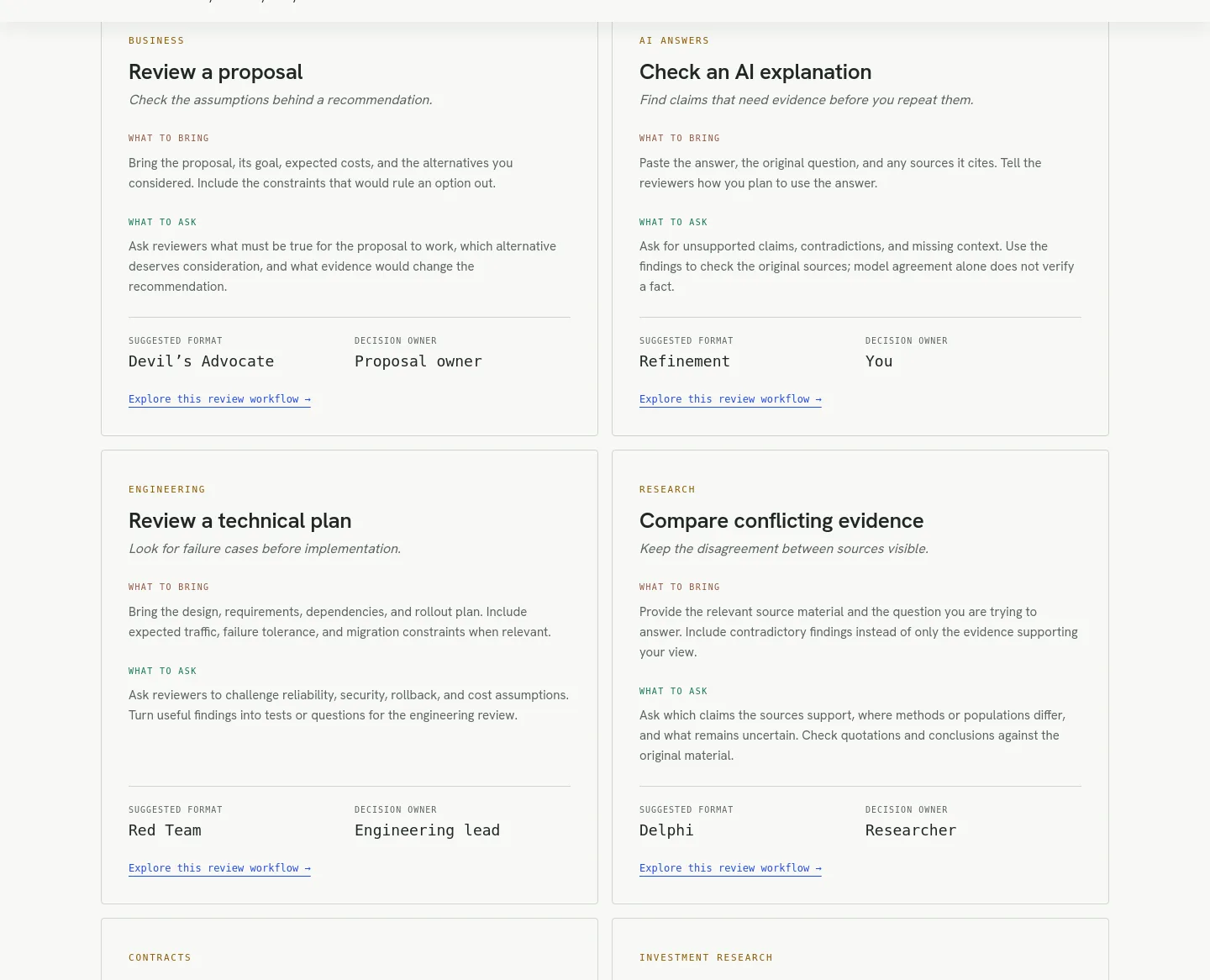Select the 'Refinement' format value
Screen dimensions: 1210x980
[685, 361]
